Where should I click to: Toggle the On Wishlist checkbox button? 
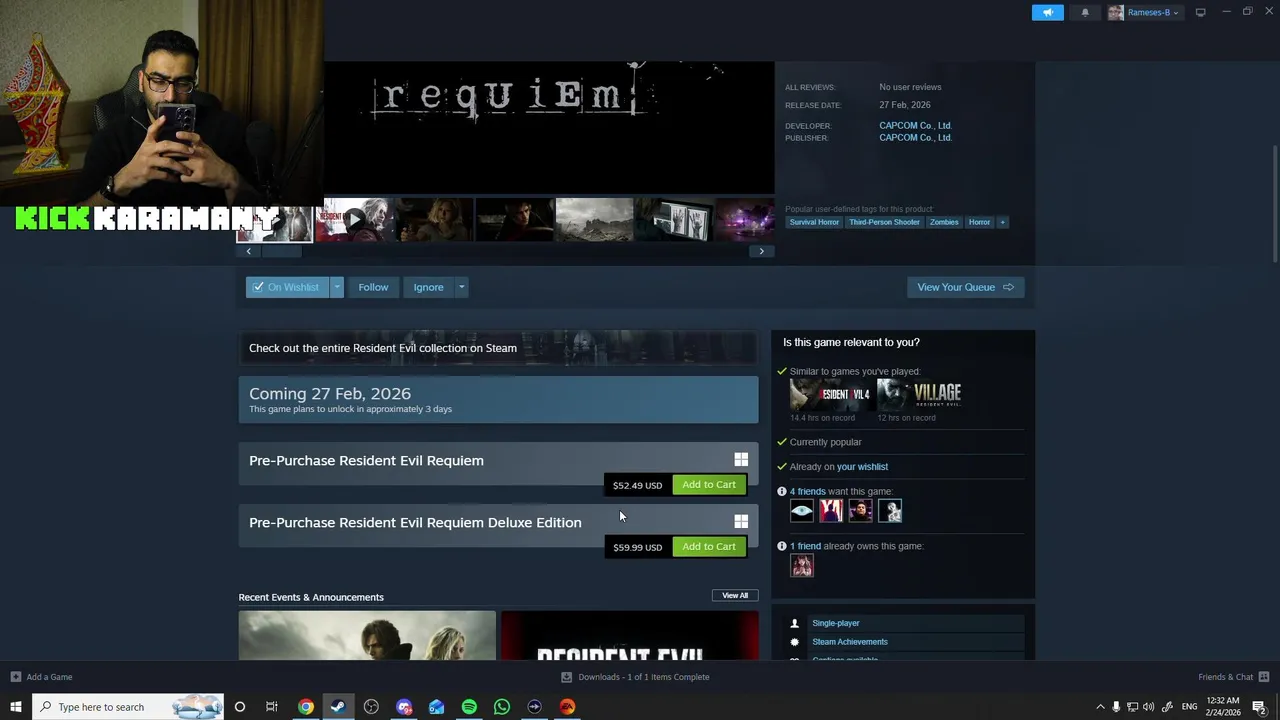pos(287,287)
